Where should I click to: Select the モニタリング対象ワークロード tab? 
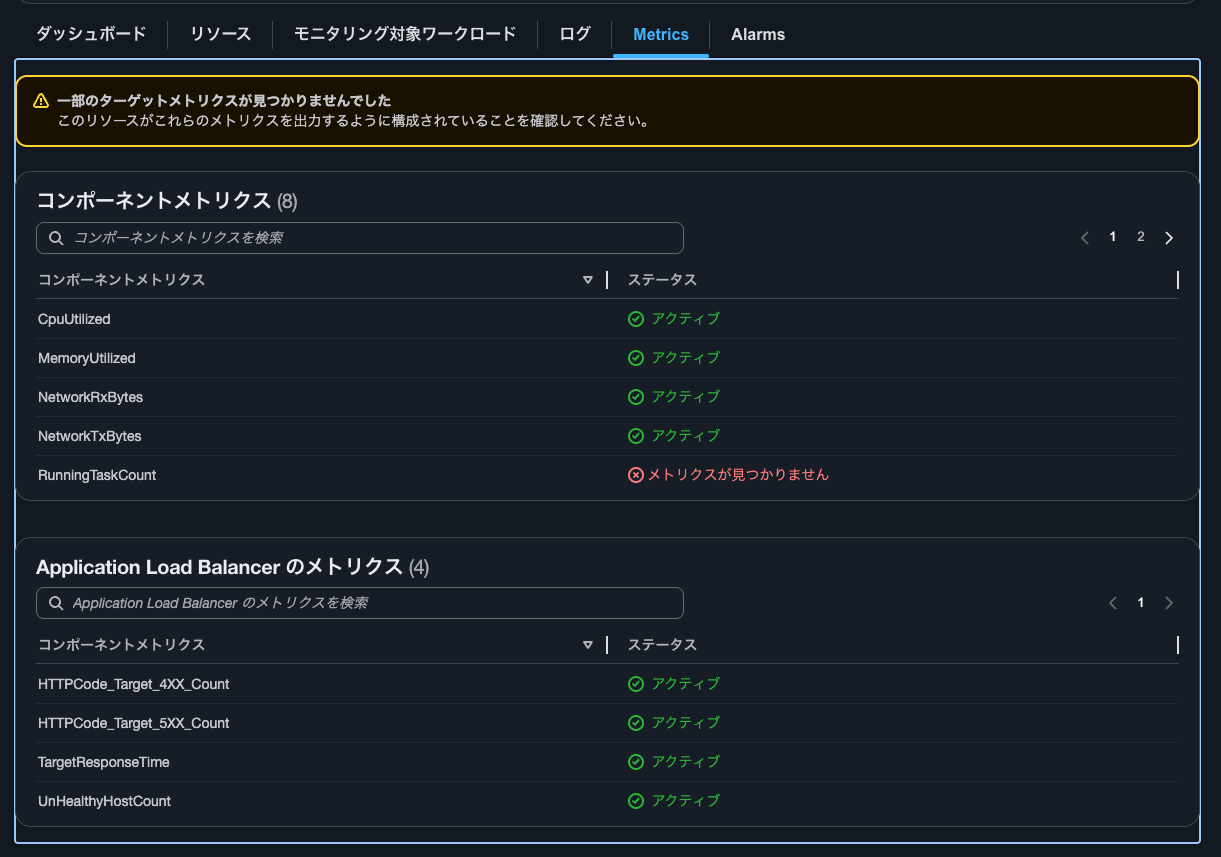[x=405, y=34]
